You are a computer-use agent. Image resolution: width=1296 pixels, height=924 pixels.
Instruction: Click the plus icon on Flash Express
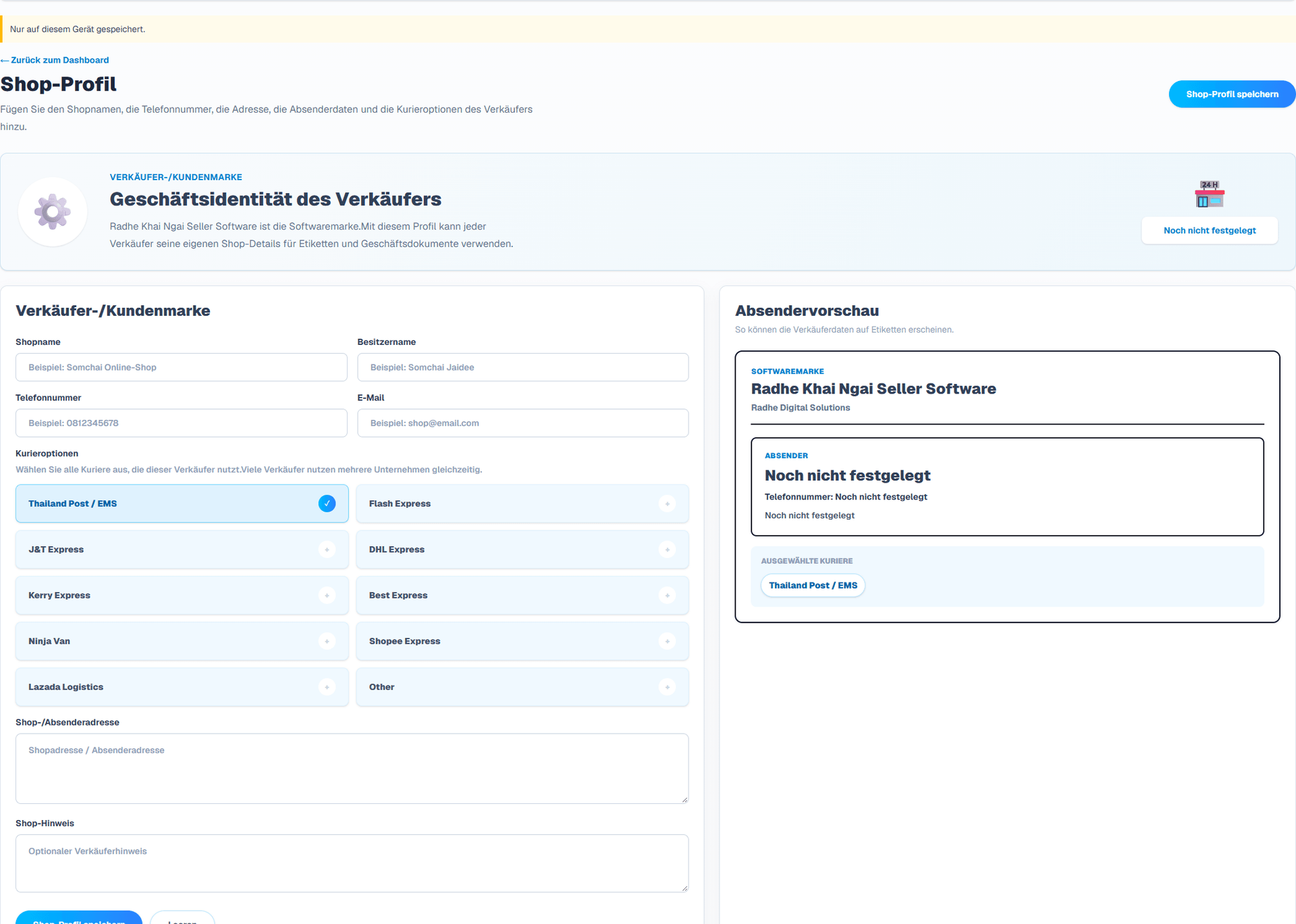click(667, 504)
